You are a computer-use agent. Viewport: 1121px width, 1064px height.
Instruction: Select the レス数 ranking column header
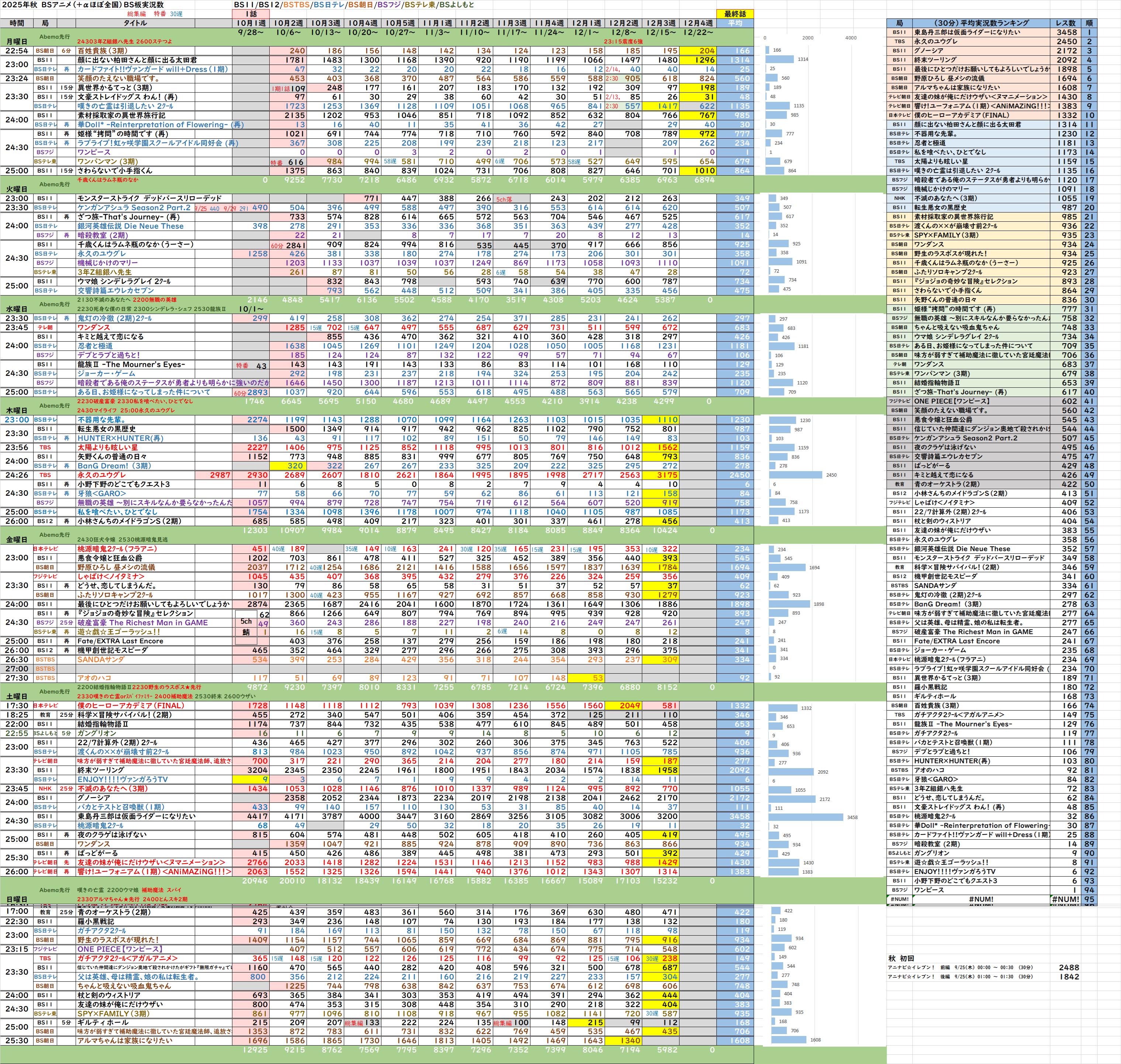[1066, 23]
